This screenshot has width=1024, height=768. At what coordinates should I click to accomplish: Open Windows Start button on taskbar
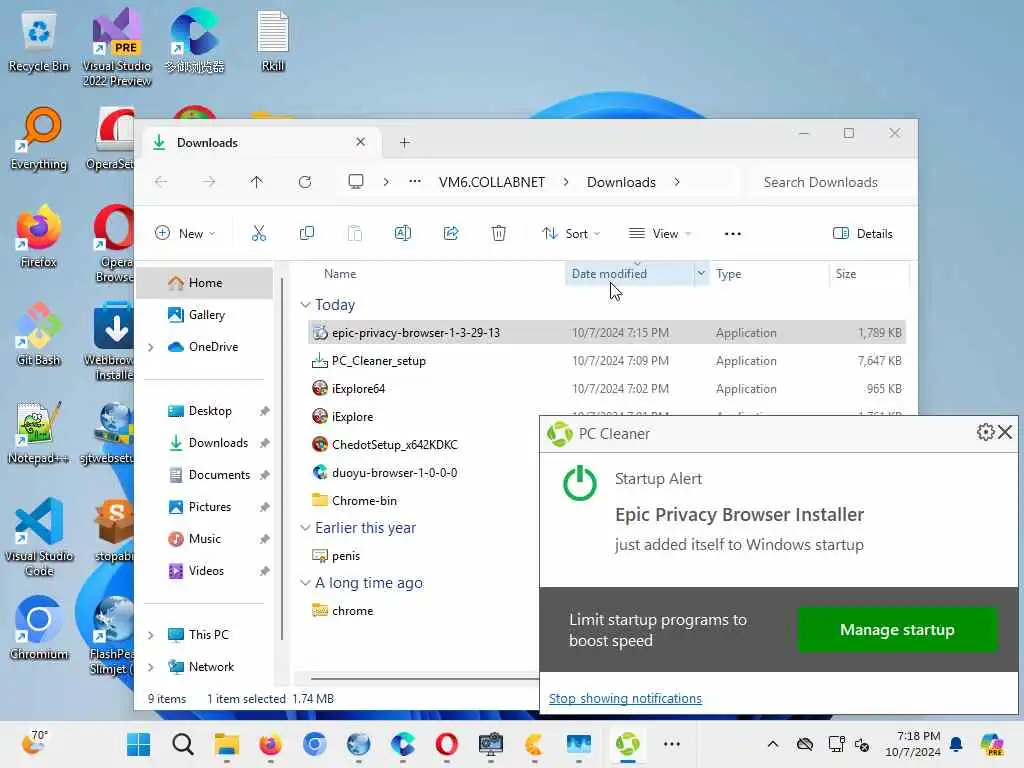coord(138,744)
